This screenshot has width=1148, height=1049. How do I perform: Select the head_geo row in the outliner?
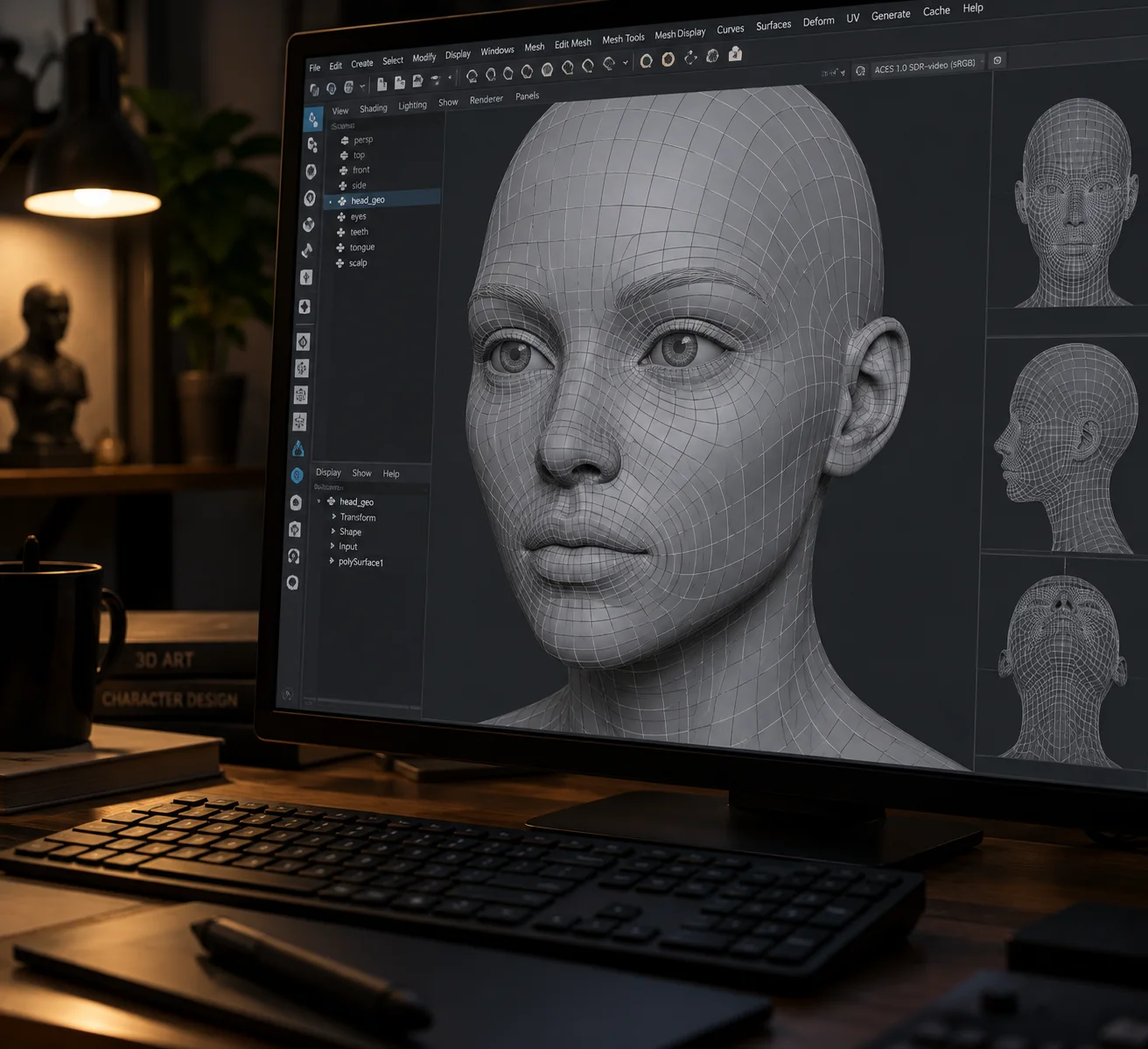381,200
